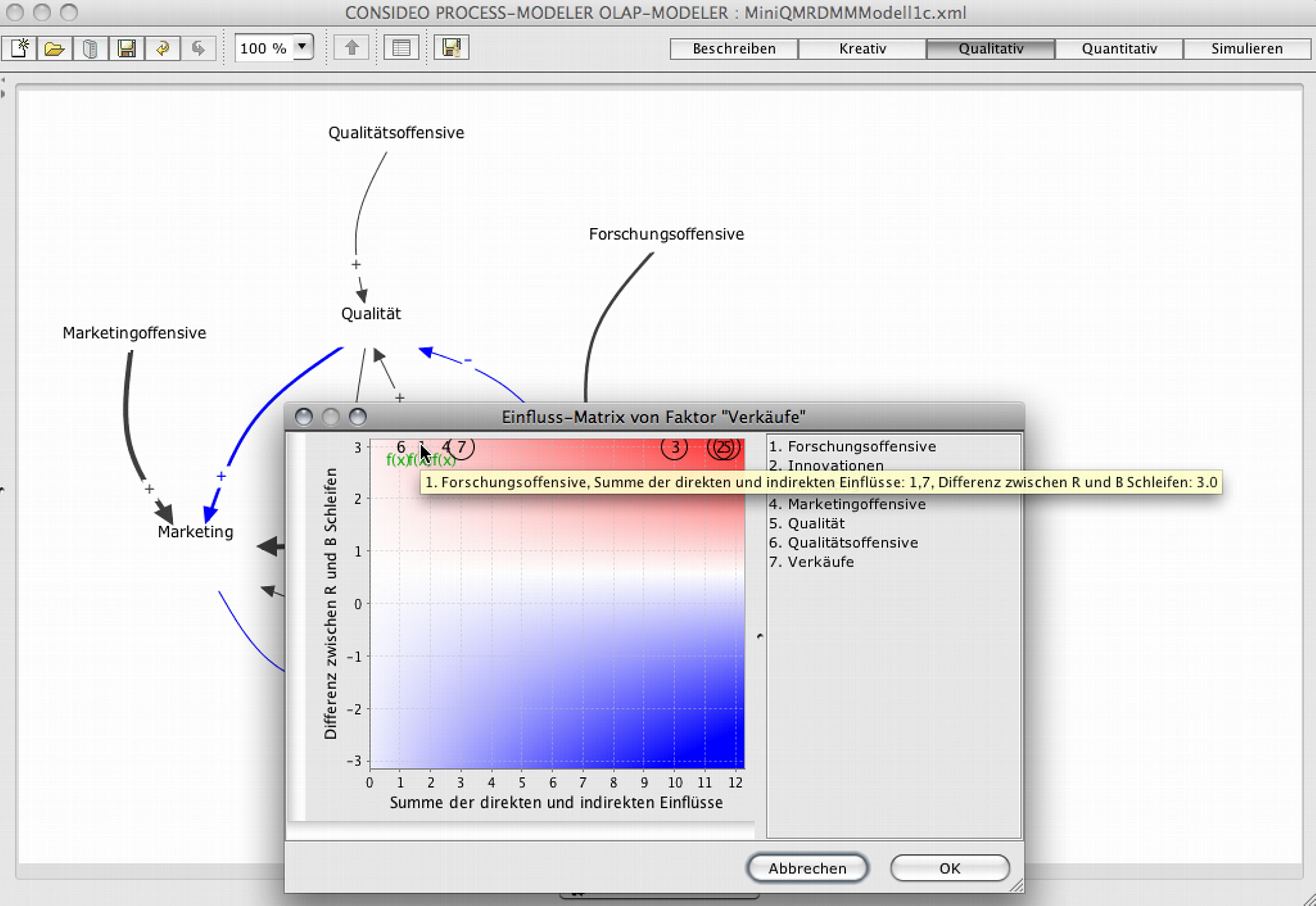1316x906 pixels.
Task: Open the 100 % zoom dropdown
Action: pyautogui.click(x=303, y=47)
